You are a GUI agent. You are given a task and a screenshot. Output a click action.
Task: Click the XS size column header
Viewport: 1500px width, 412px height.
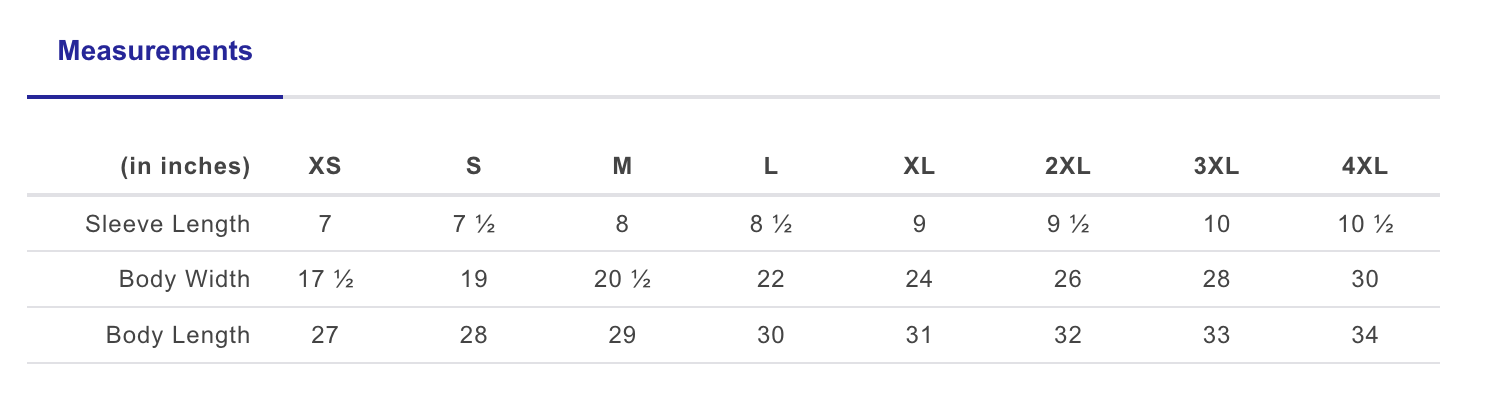[x=325, y=167]
